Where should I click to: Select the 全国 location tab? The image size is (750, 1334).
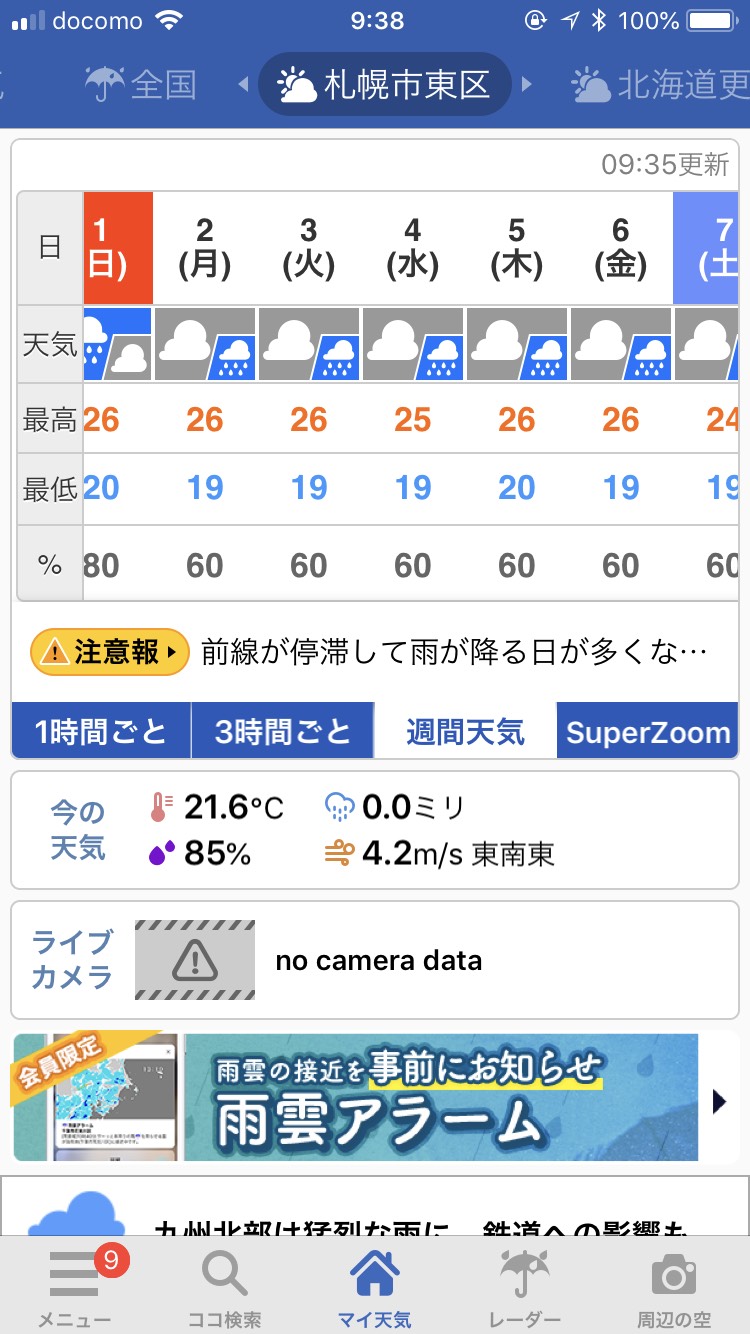(x=140, y=85)
